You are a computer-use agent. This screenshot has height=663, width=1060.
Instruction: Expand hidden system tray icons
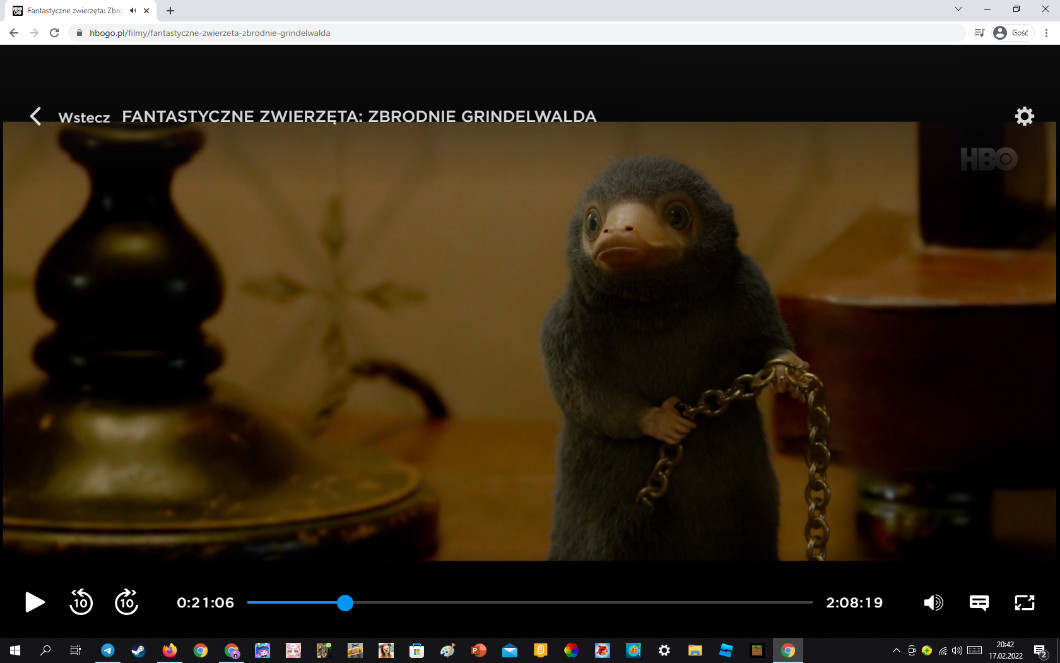[x=896, y=650]
